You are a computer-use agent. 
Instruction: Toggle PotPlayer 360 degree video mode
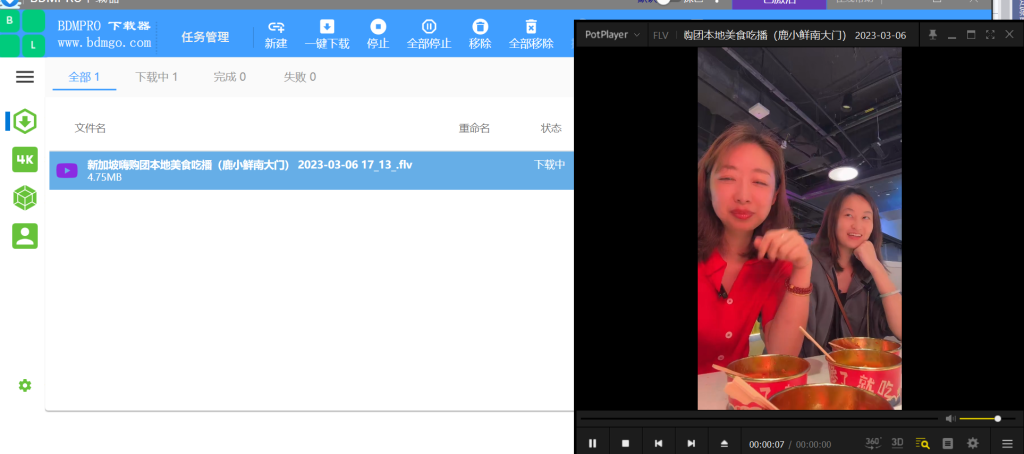[x=872, y=443]
